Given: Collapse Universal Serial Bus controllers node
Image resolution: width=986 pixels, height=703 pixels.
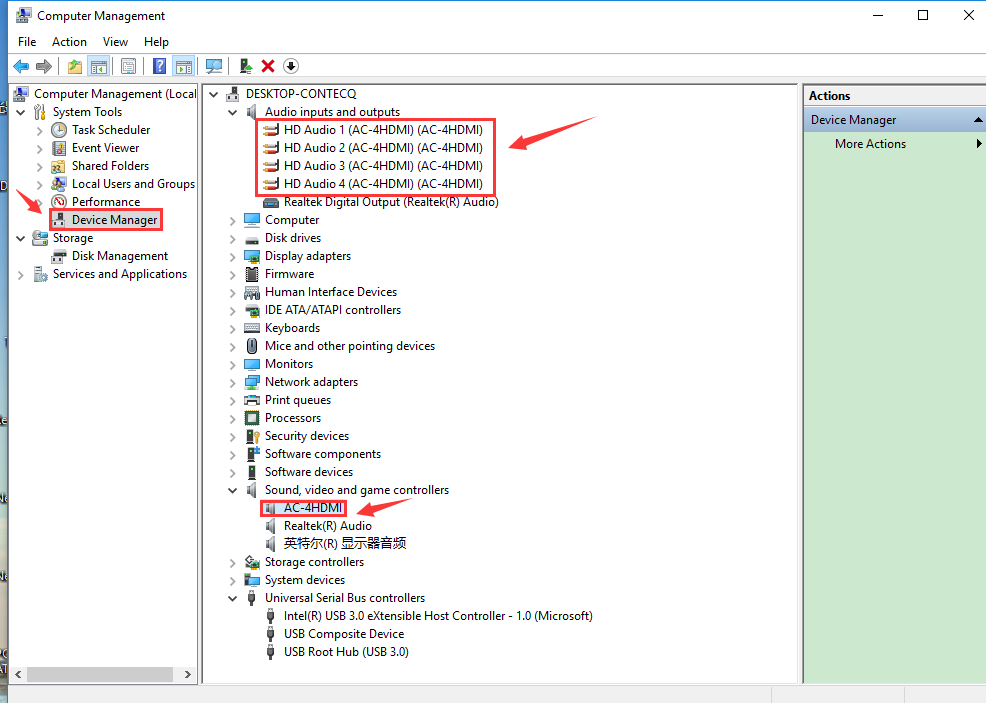Looking at the screenshot, I should click(x=233, y=599).
